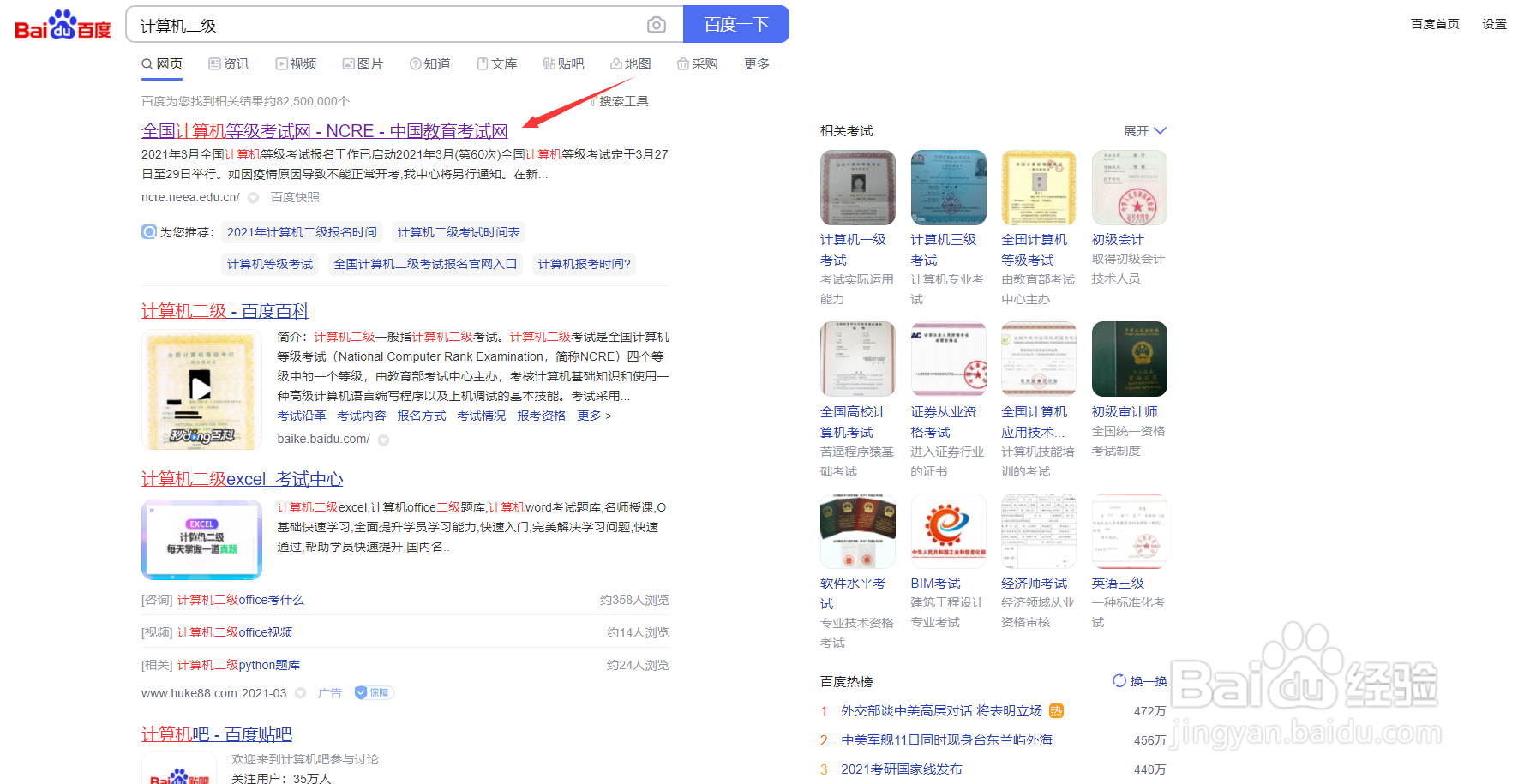Open 证券从业资格考试 link
Image resolution: width=1524 pixels, height=784 pixels.
(944, 422)
